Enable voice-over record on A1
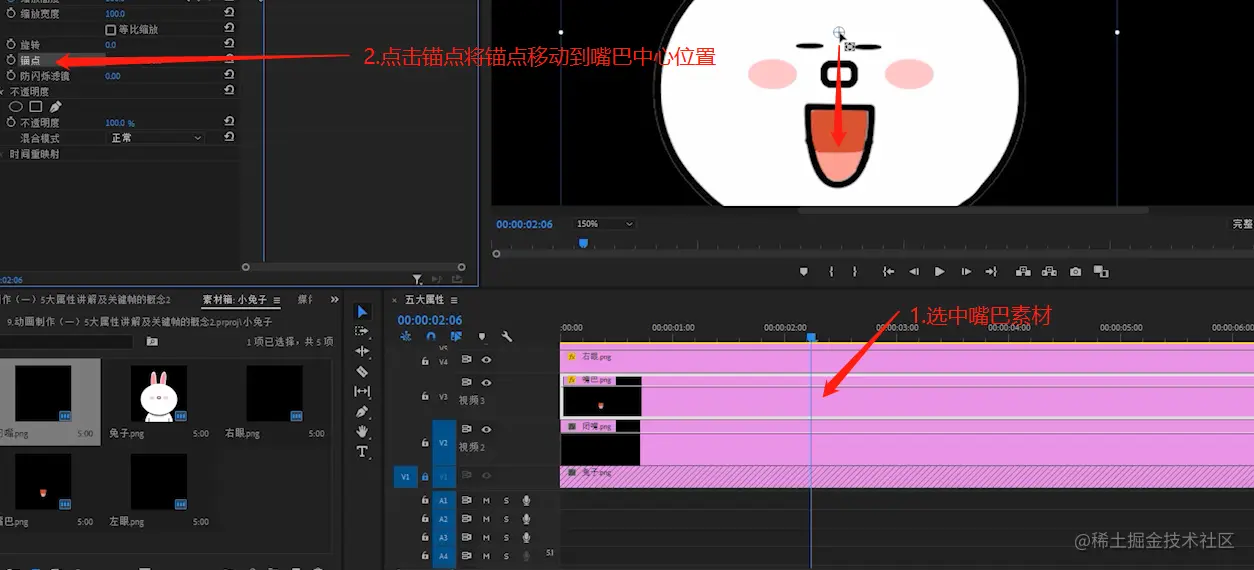Image resolution: width=1254 pixels, height=570 pixels. [526, 500]
